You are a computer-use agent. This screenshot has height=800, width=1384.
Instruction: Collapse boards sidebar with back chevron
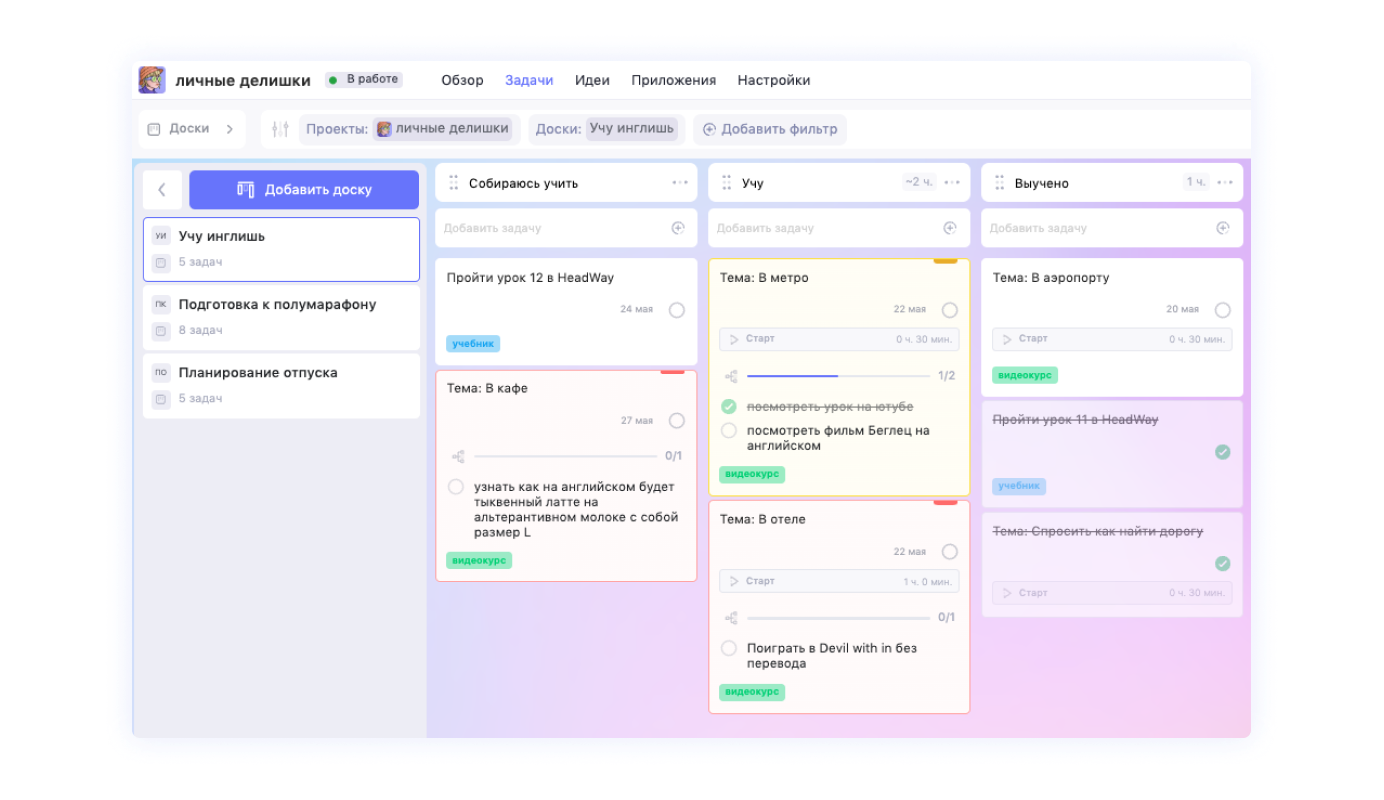(162, 190)
